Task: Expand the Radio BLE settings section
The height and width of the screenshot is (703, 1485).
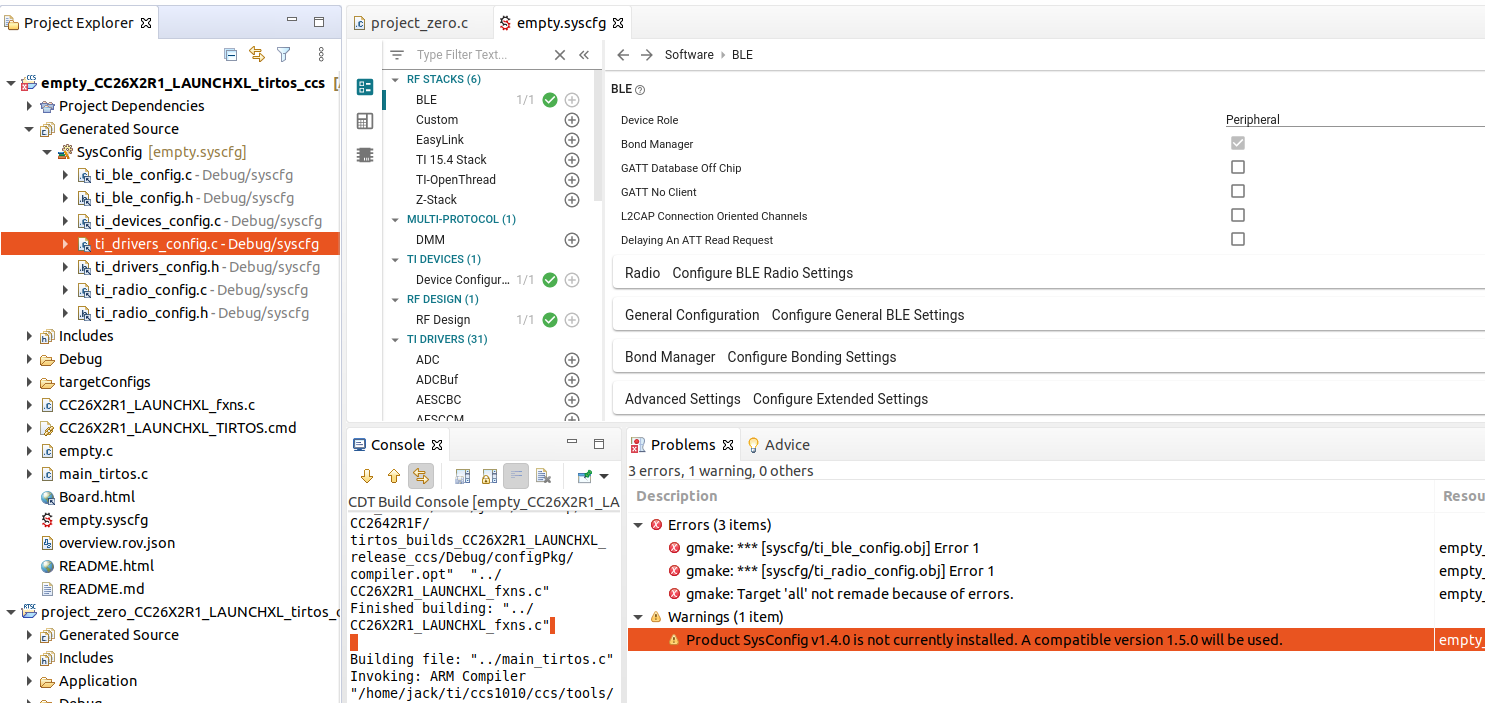Action: pos(738,273)
